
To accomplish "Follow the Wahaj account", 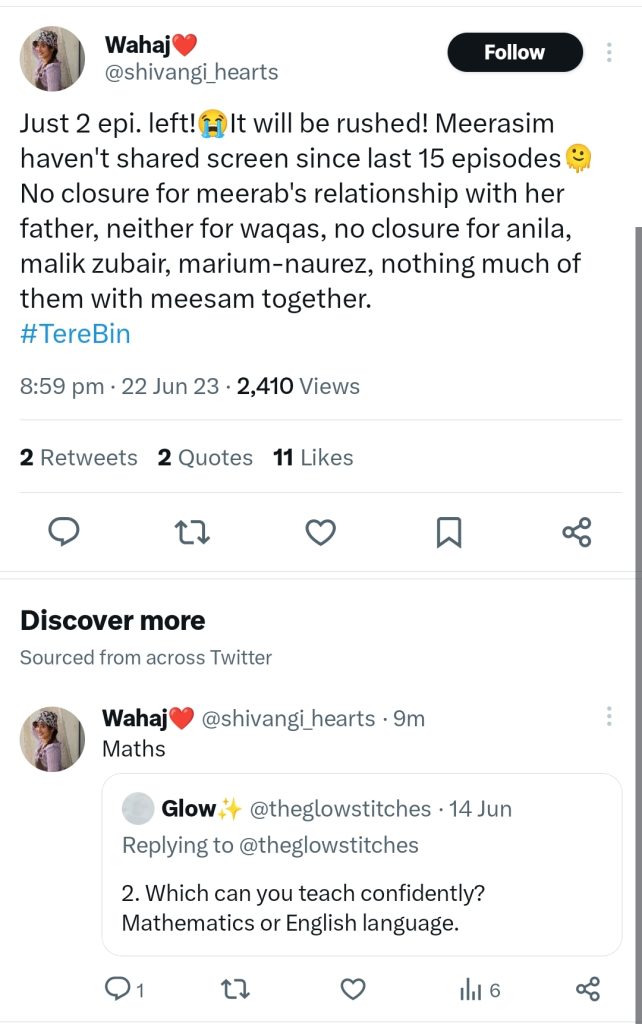I will point(514,52).
